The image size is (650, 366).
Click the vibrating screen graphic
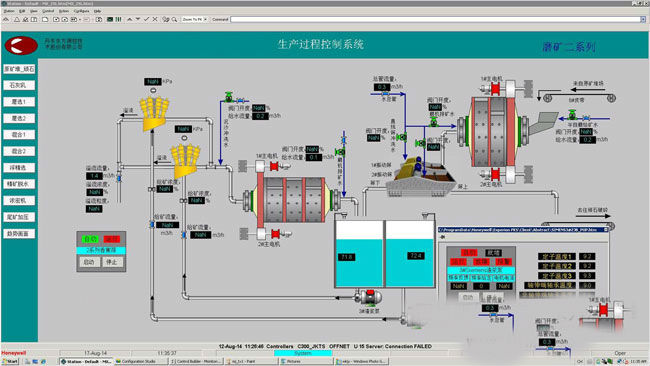pos(421,177)
